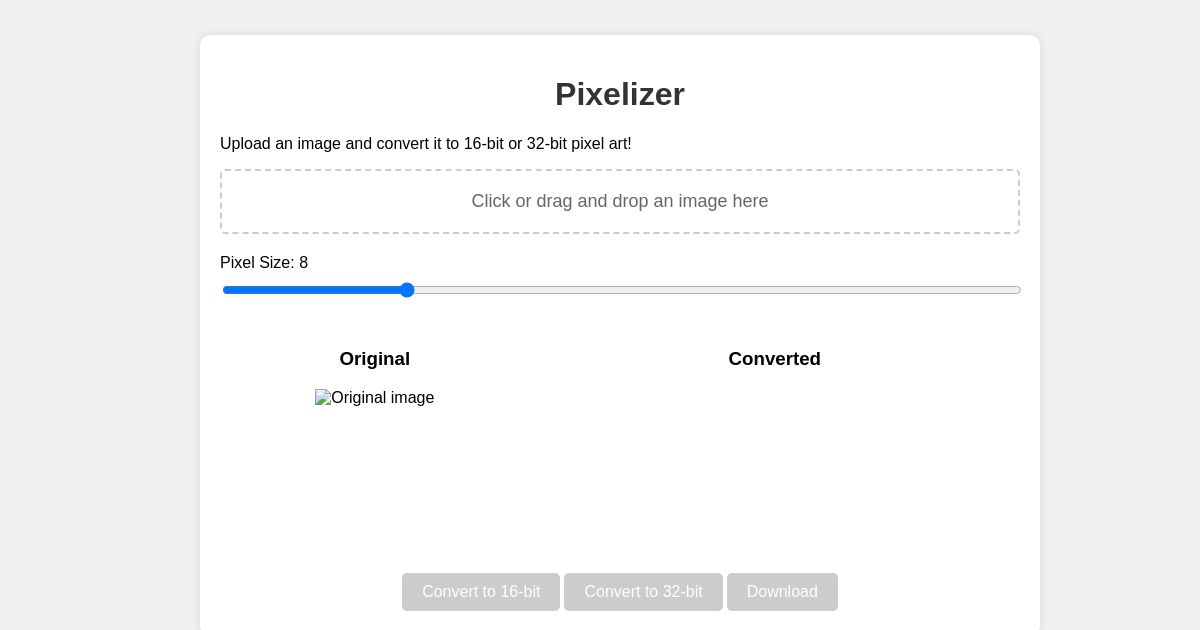Click the 'Original' column heading

(375, 359)
